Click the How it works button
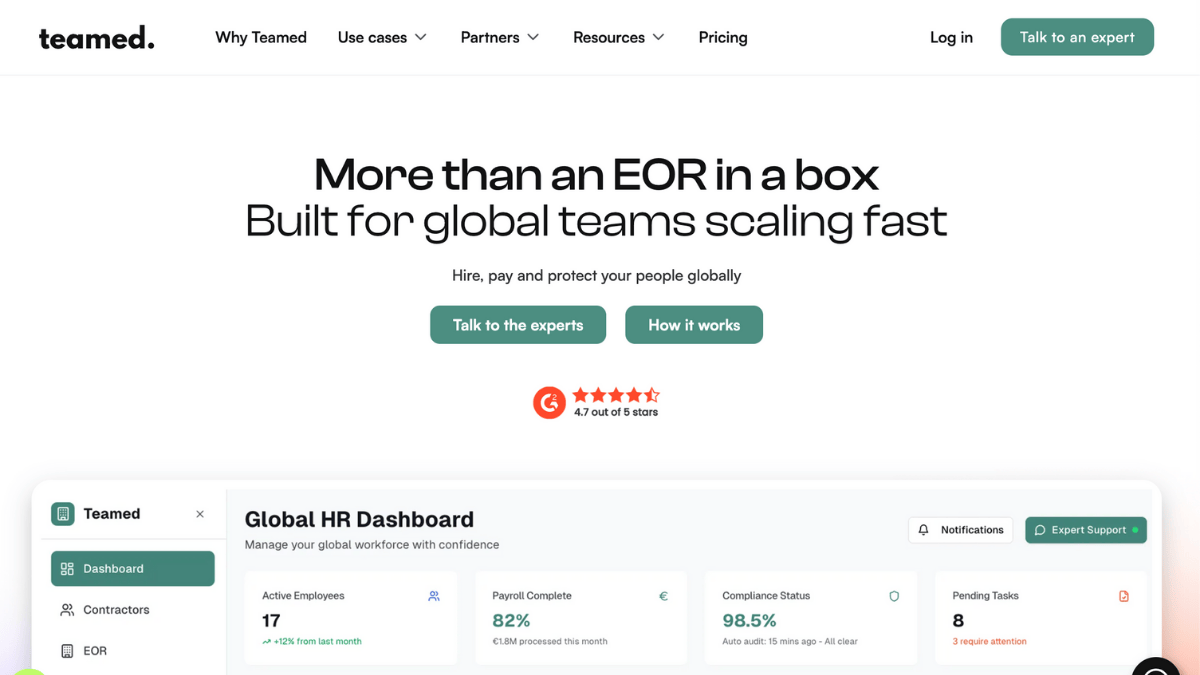This screenshot has height=675, width=1200. (x=694, y=324)
